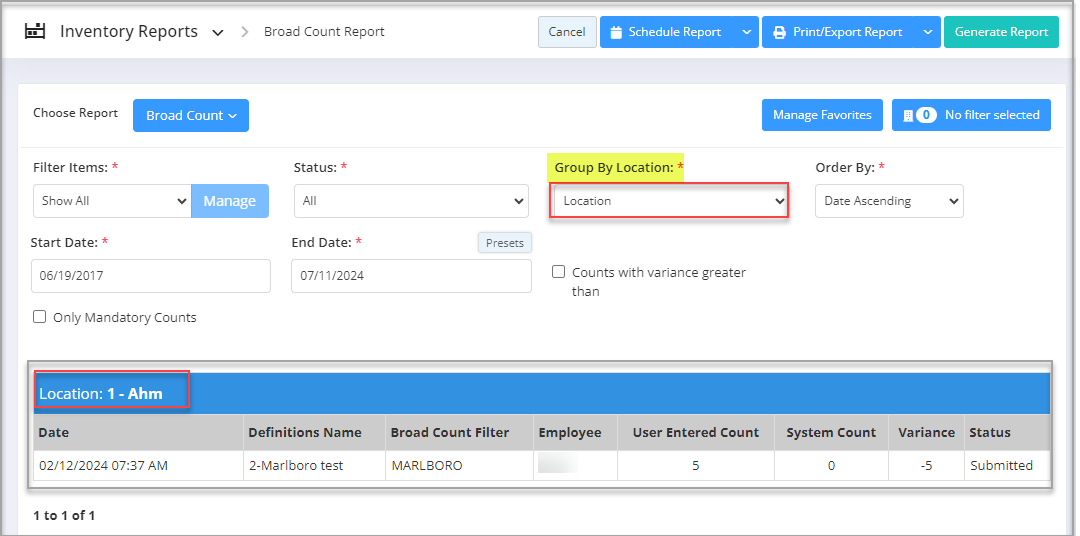Open the Order By Date Ascending dropdown
Screen dimensions: 1080x536
(888, 201)
